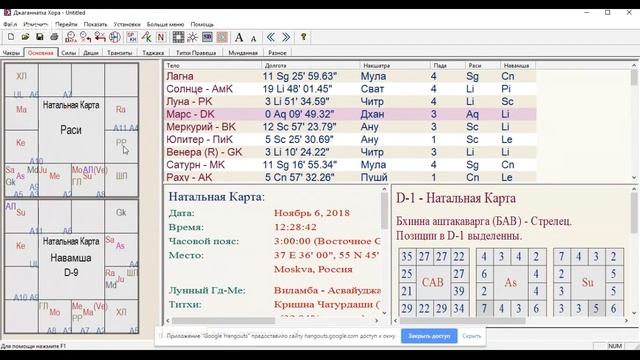Select the Лагна row in table
The width and height of the screenshot is (640, 360).
(x=350, y=76)
